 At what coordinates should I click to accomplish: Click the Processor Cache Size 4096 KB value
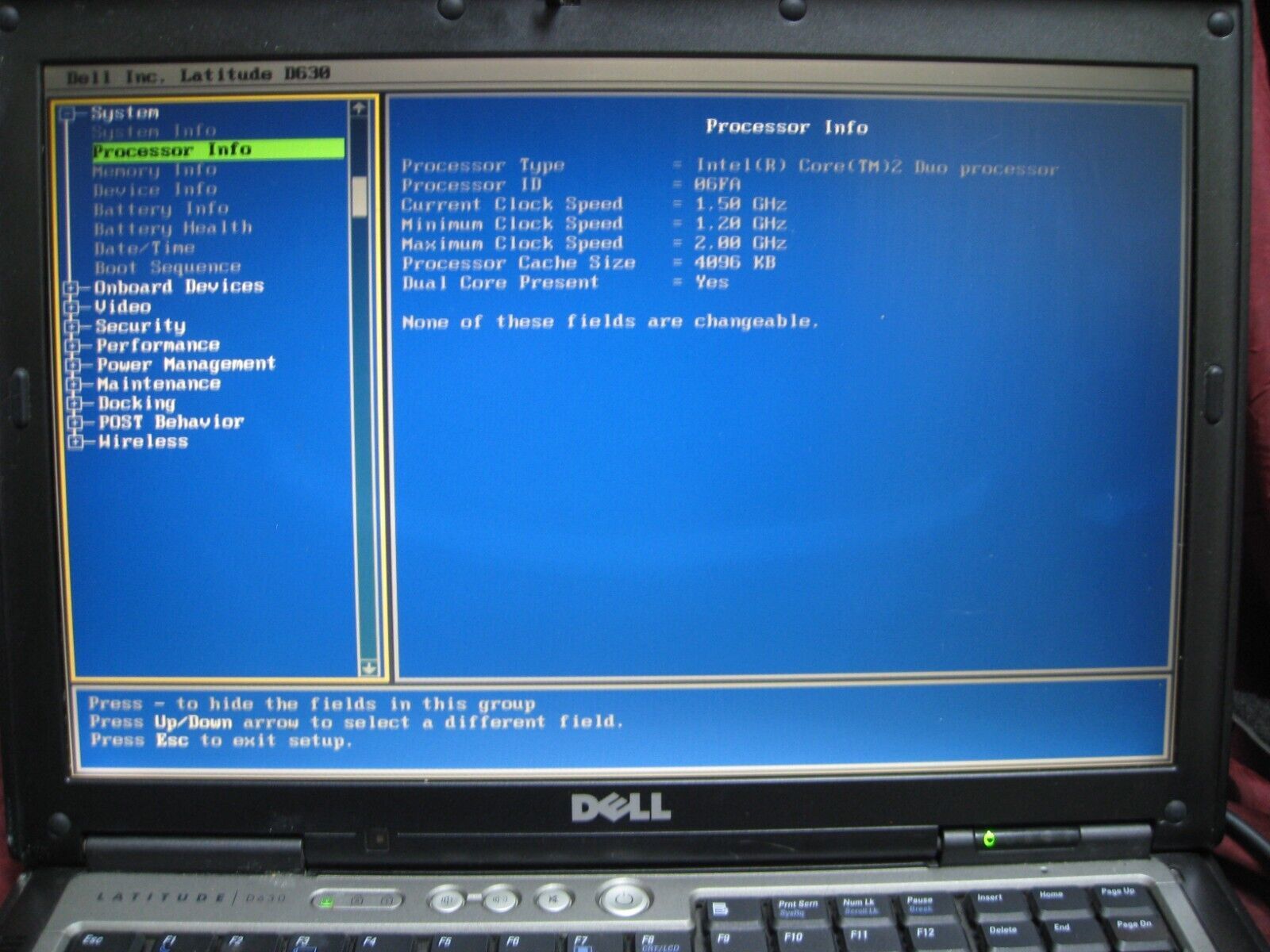click(x=735, y=263)
